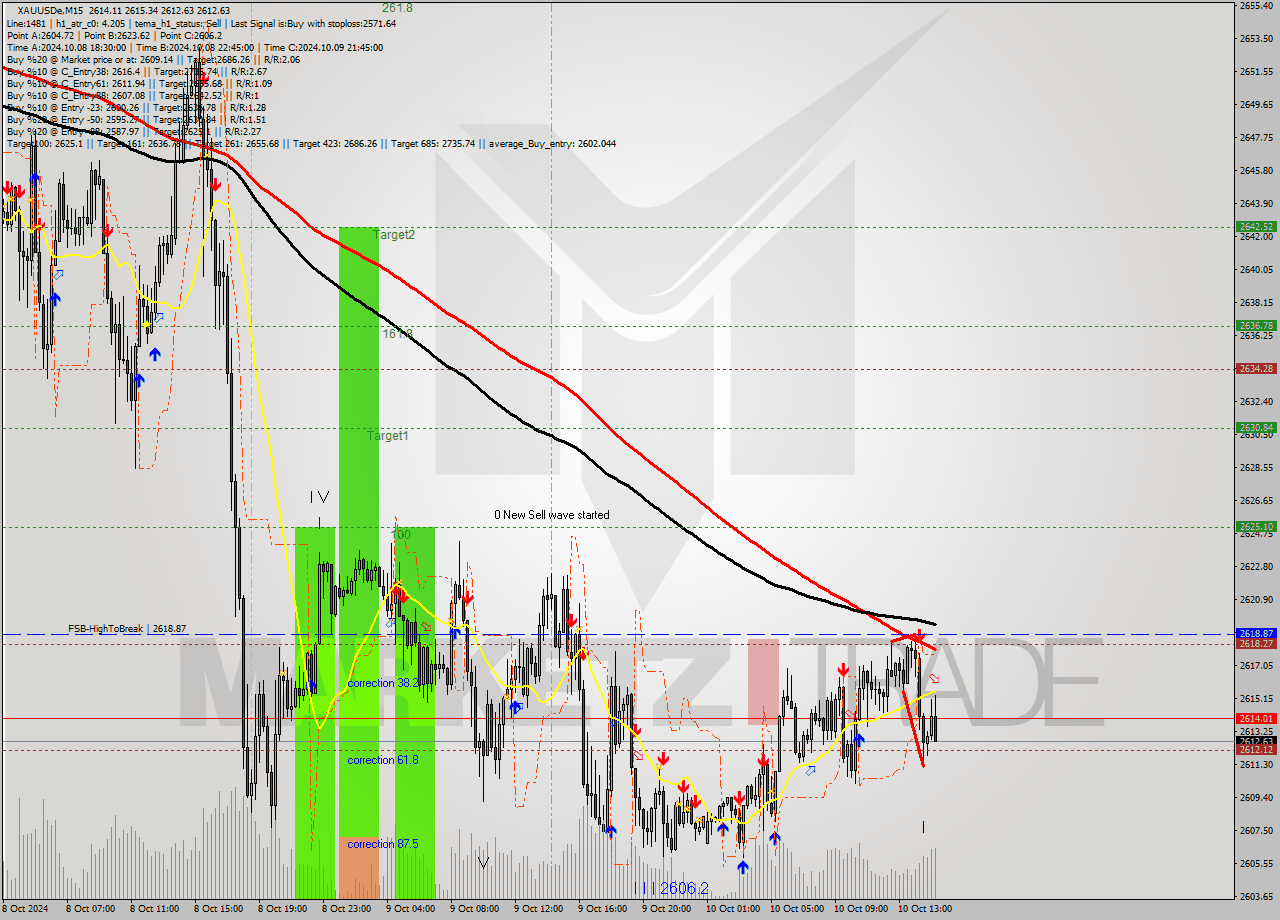Screen dimensions: 1280x920
Task: Click the '10 Oct 01:00' time axis label
Action: click(x=731, y=909)
